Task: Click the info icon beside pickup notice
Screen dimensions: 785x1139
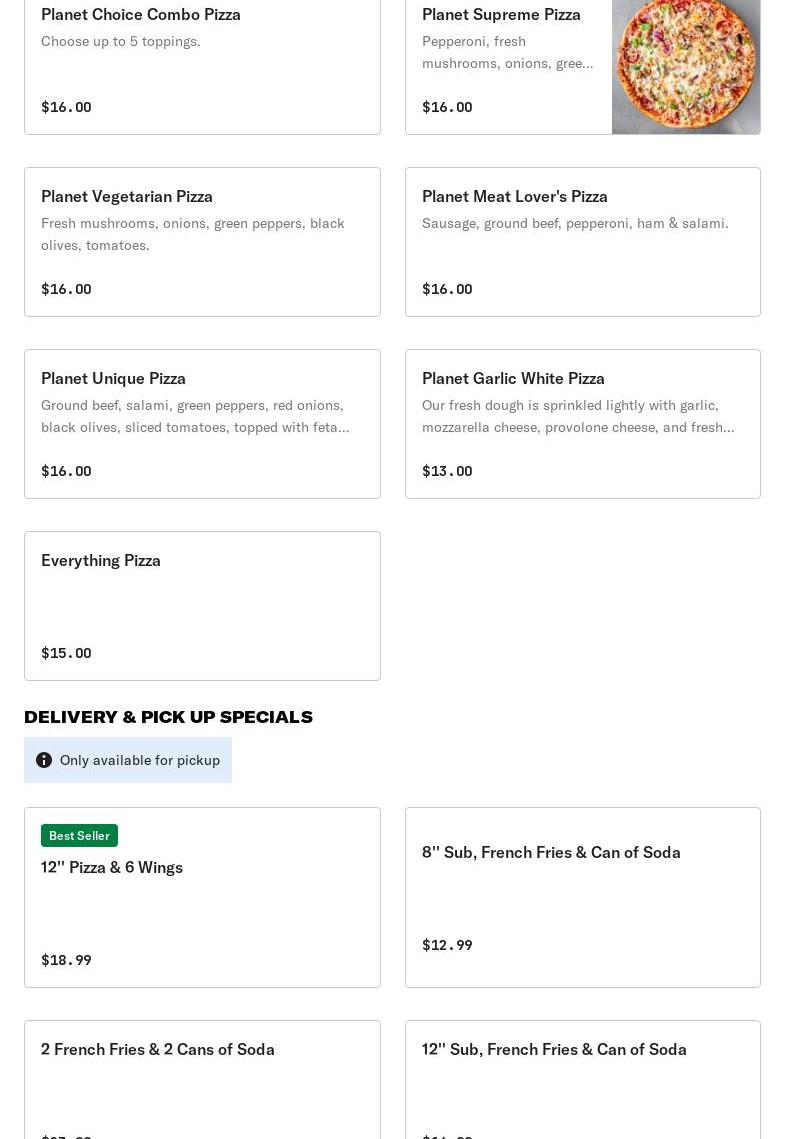Action: 44,760
